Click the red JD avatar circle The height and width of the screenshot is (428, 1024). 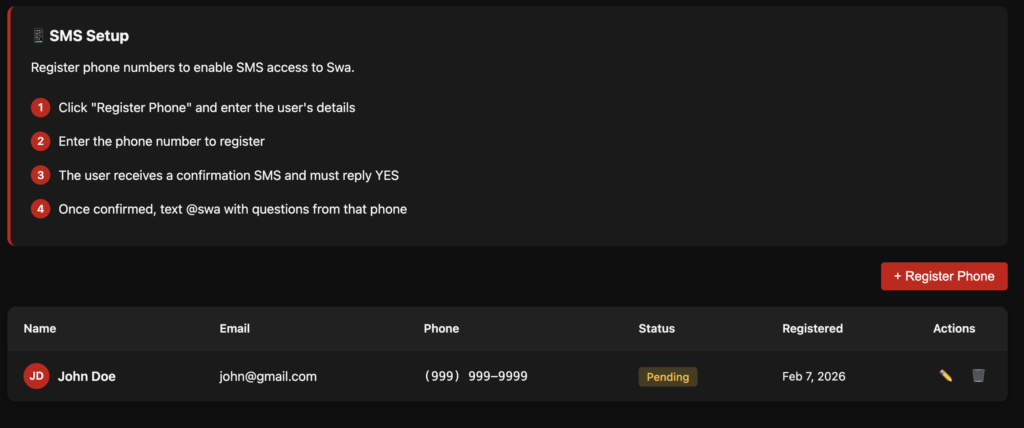click(x=36, y=376)
